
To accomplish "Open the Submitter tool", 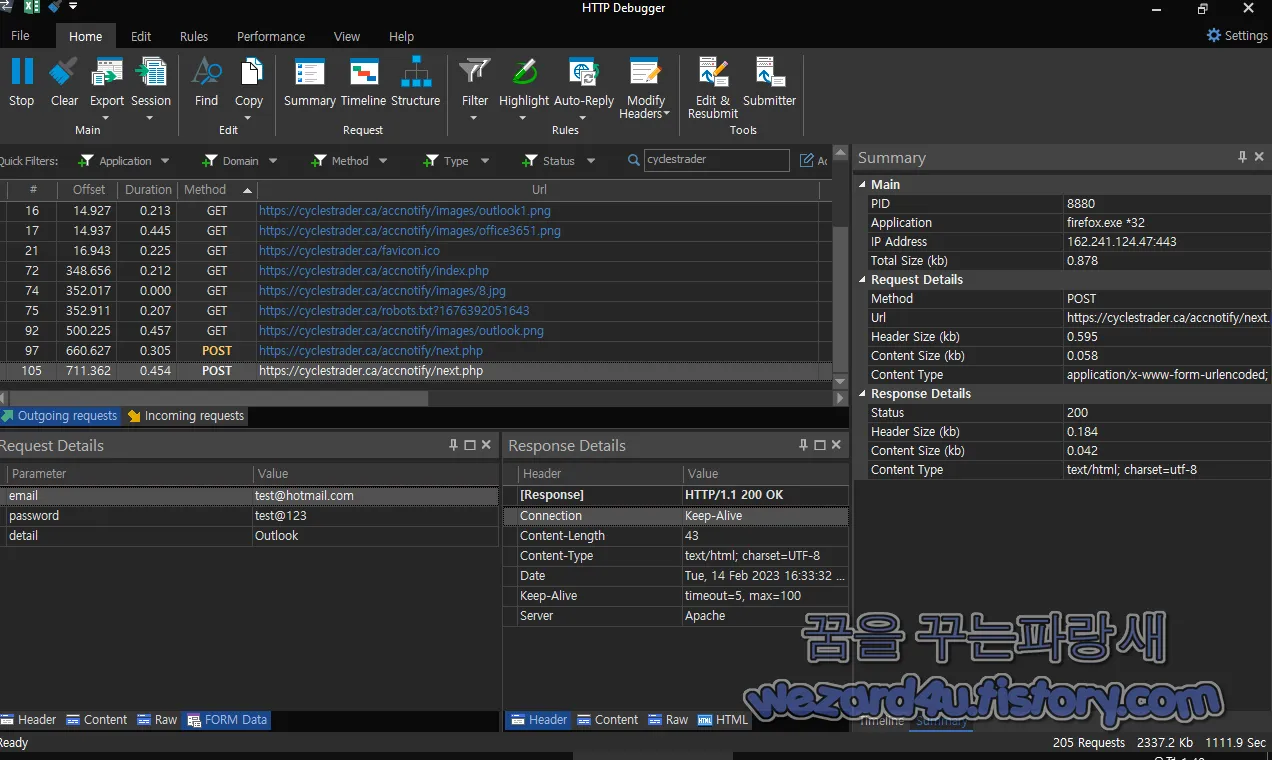I will pyautogui.click(x=770, y=73).
